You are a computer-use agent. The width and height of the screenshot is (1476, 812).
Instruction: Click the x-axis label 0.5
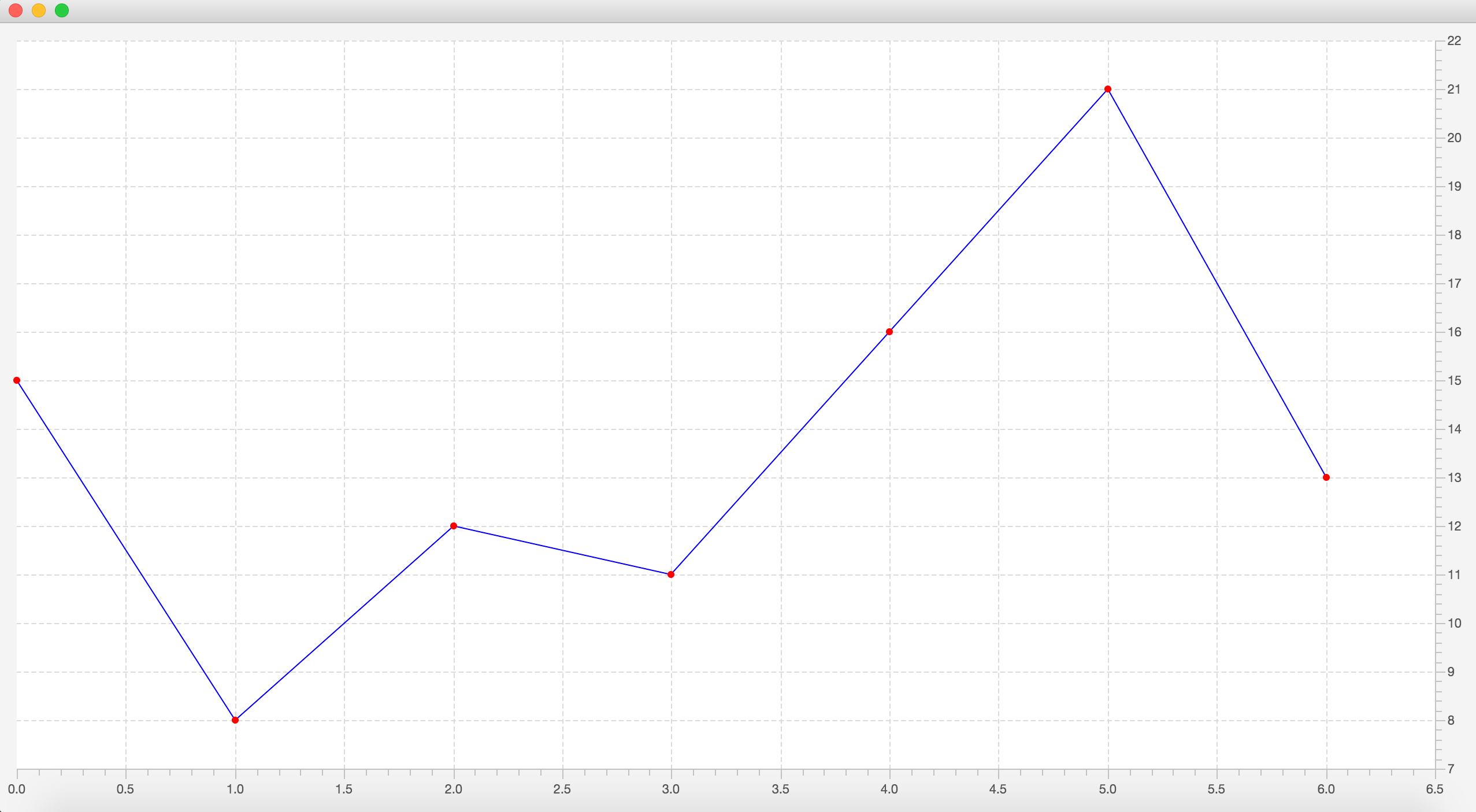pos(125,789)
